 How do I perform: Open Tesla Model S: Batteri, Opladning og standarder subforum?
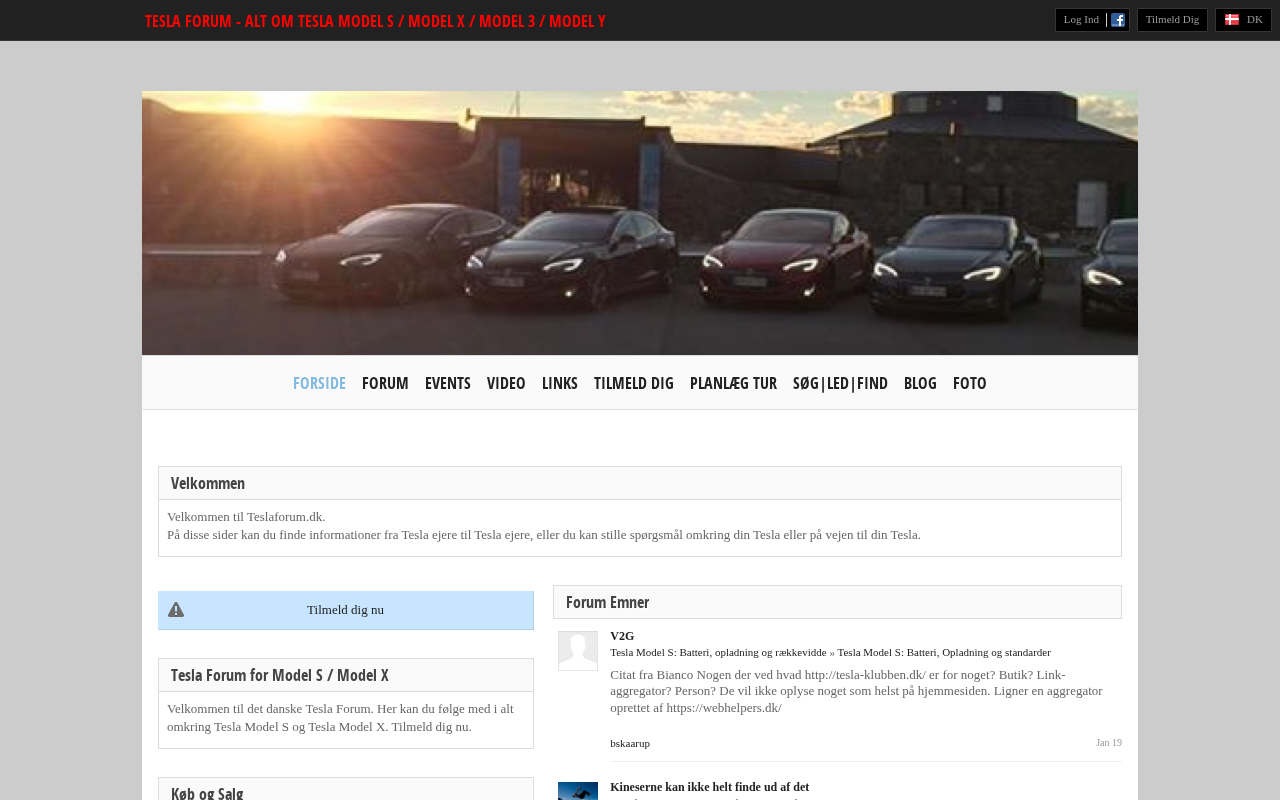pos(944,652)
